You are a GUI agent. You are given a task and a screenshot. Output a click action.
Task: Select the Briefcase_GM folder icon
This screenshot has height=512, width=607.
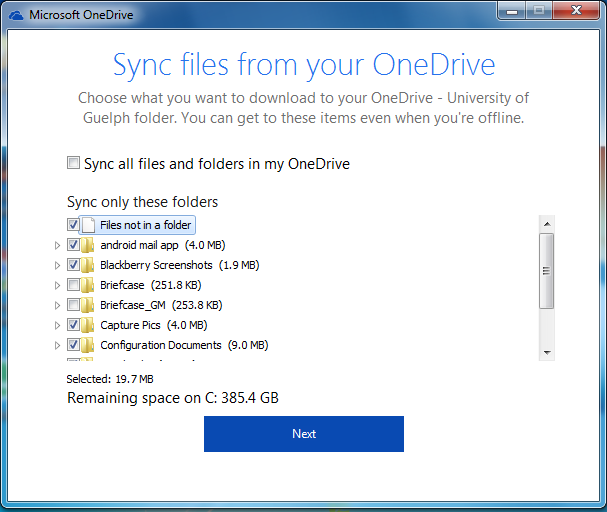88,305
